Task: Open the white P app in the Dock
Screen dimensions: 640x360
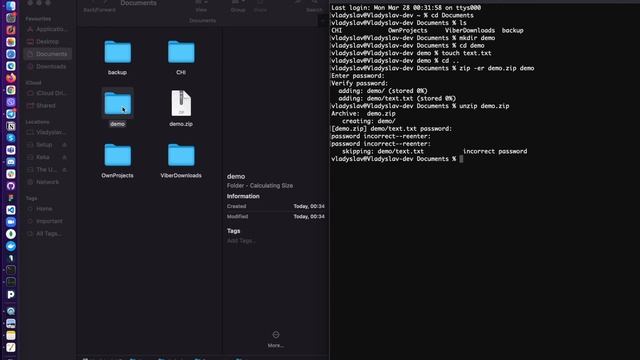Action: (x=11, y=294)
